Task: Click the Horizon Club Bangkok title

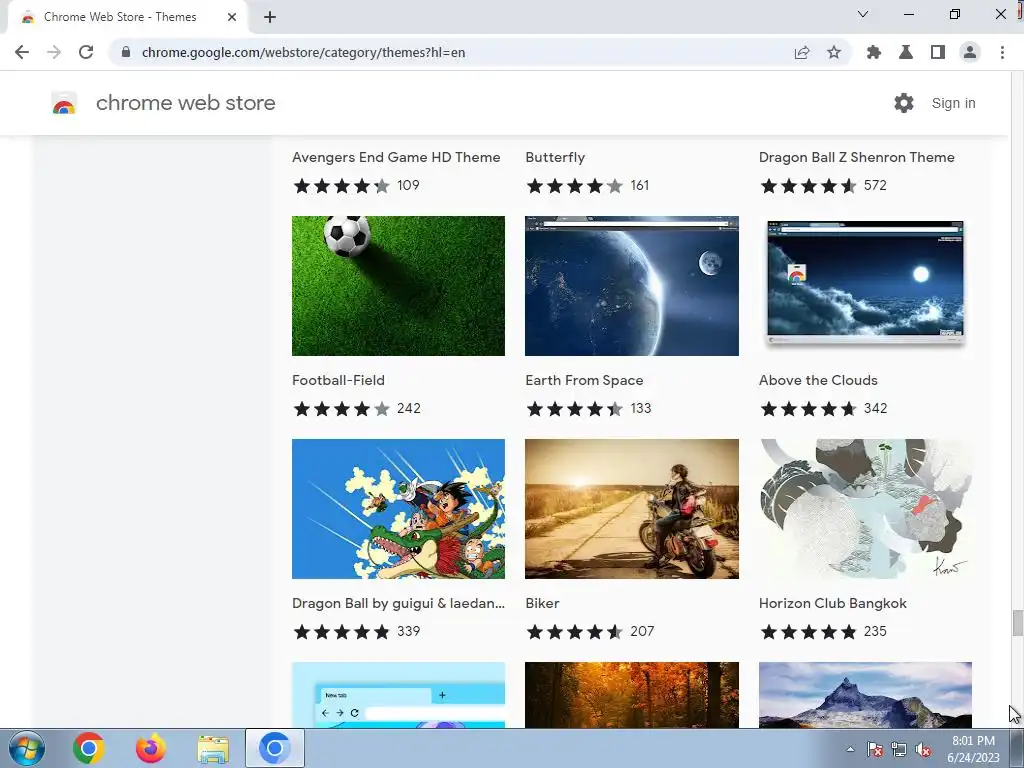Action: (833, 603)
